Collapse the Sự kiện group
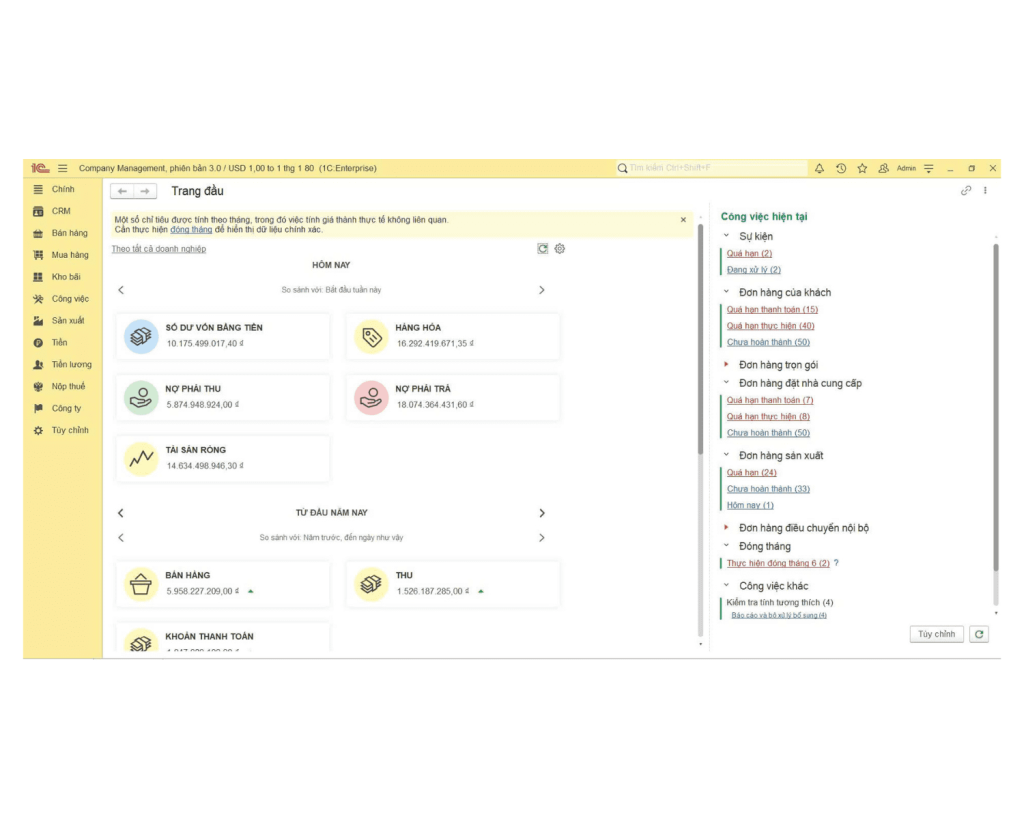Image resolution: width=1024 pixels, height=819 pixels. (727, 237)
